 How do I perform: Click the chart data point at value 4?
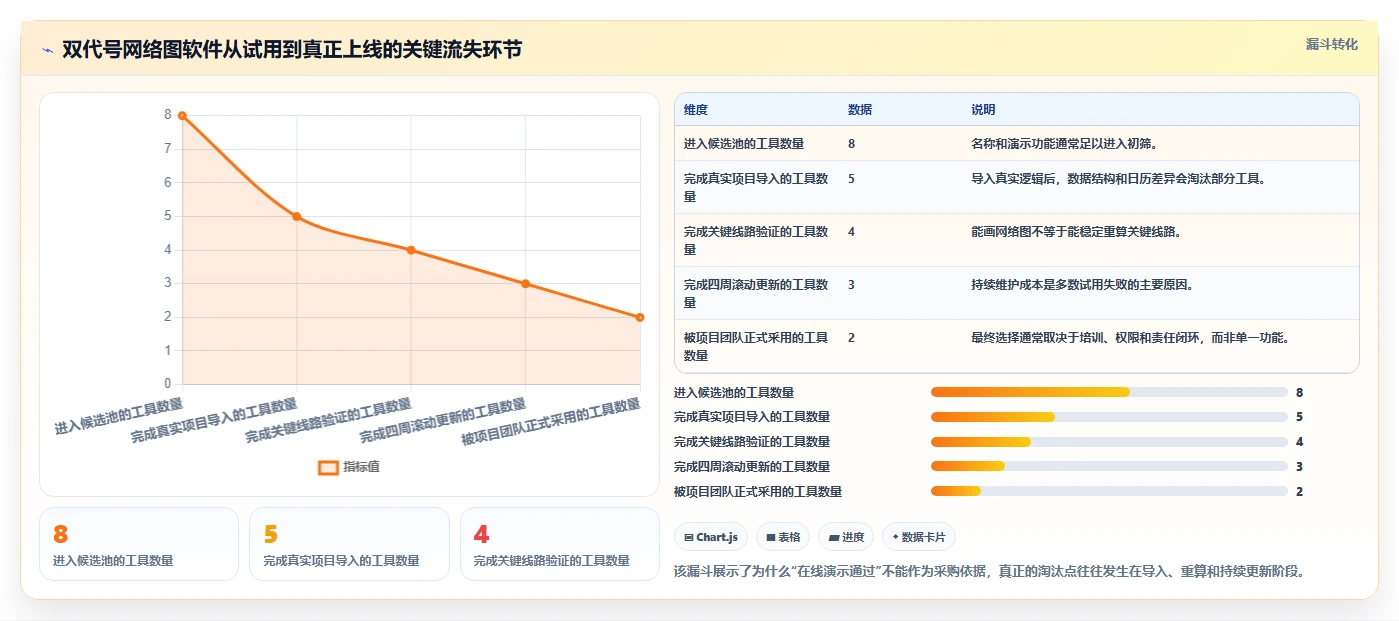pos(411,250)
